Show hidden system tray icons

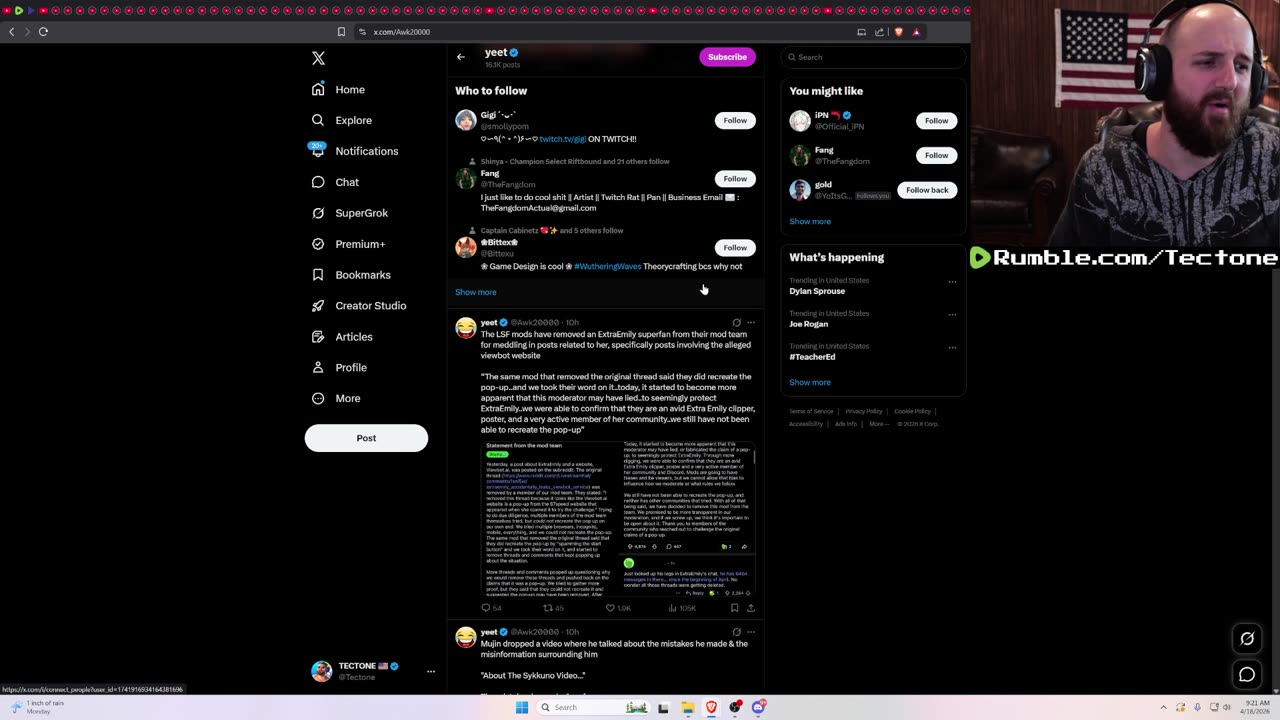pos(1161,708)
